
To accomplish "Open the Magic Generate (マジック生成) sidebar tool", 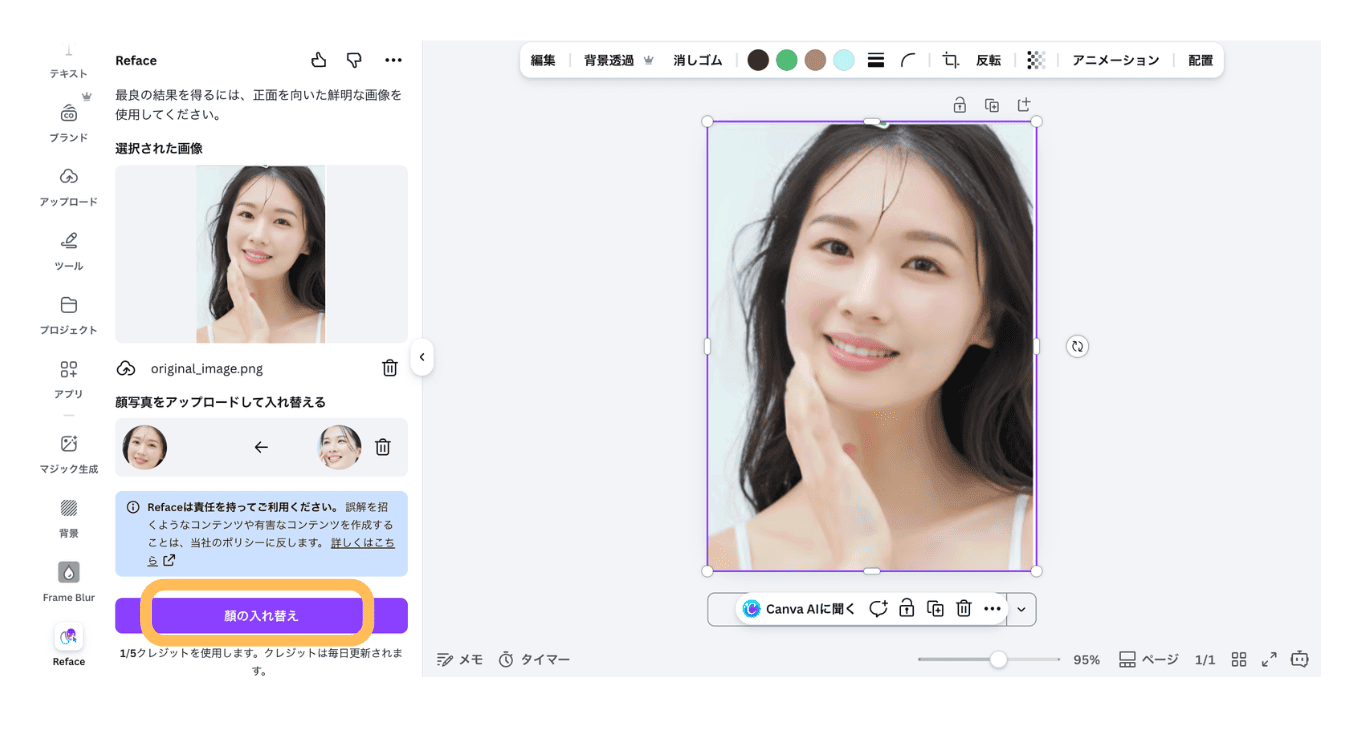I will (x=69, y=452).
